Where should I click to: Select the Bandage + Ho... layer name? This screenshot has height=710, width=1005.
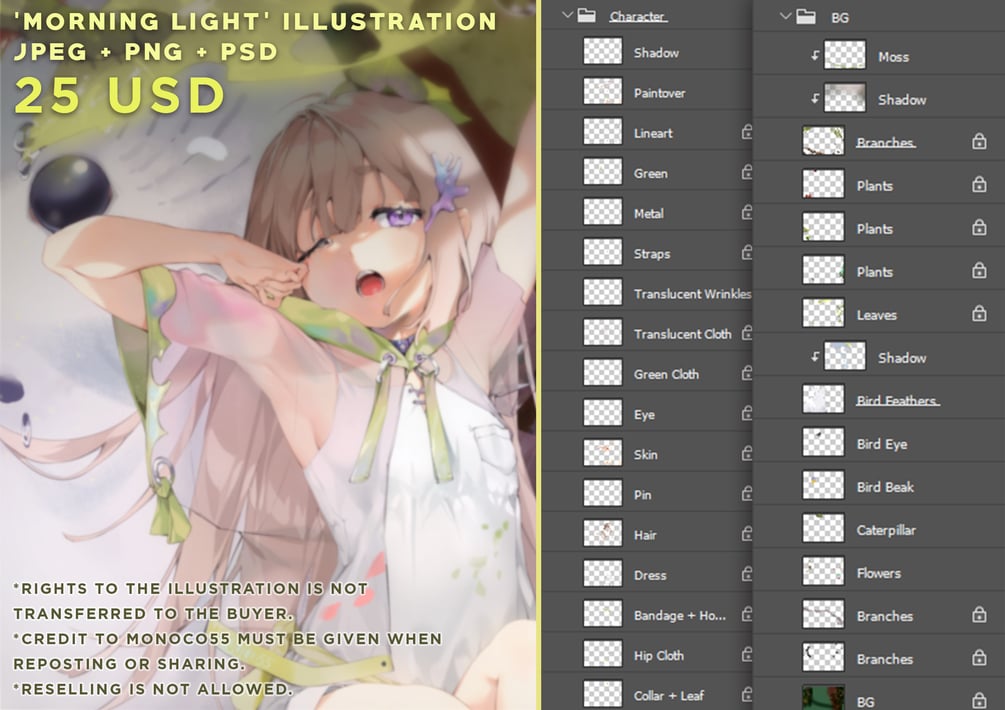click(679, 616)
